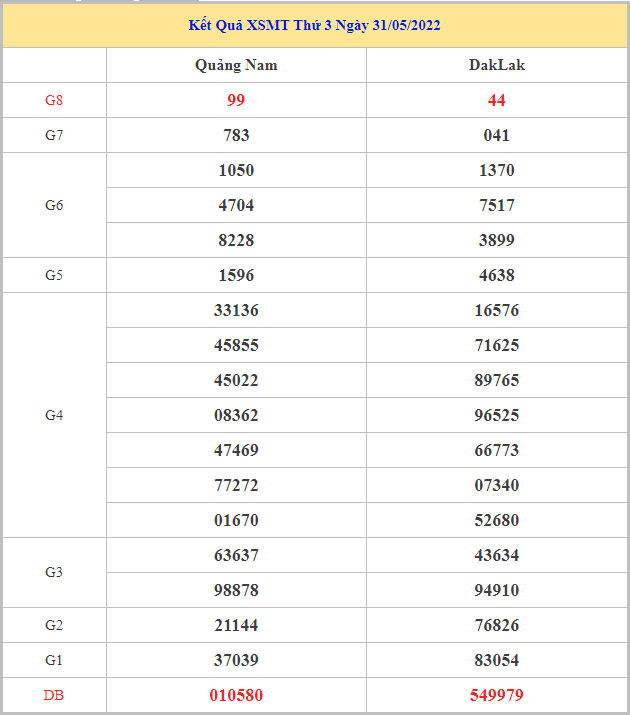Select the G7 number 783
The width and height of the screenshot is (630, 715).
click(236, 135)
